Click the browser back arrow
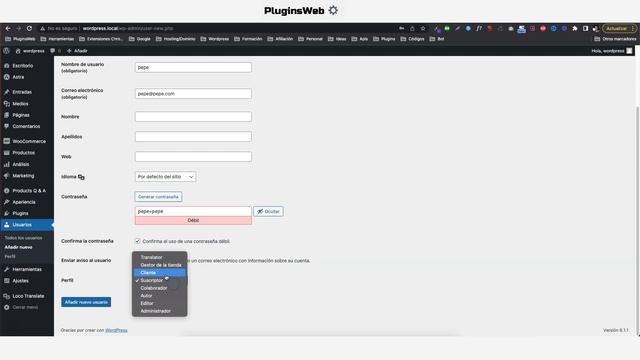 [8, 28]
